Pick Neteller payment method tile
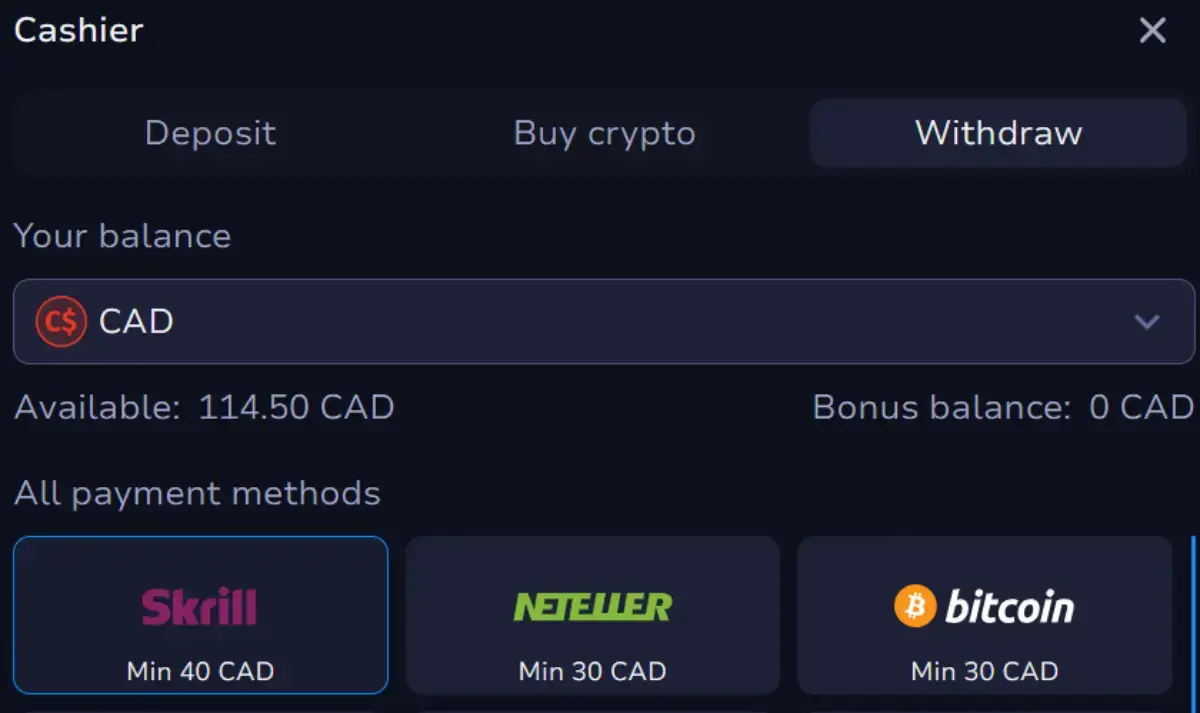Viewport: 1200px width, 713px height. (x=592, y=615)
